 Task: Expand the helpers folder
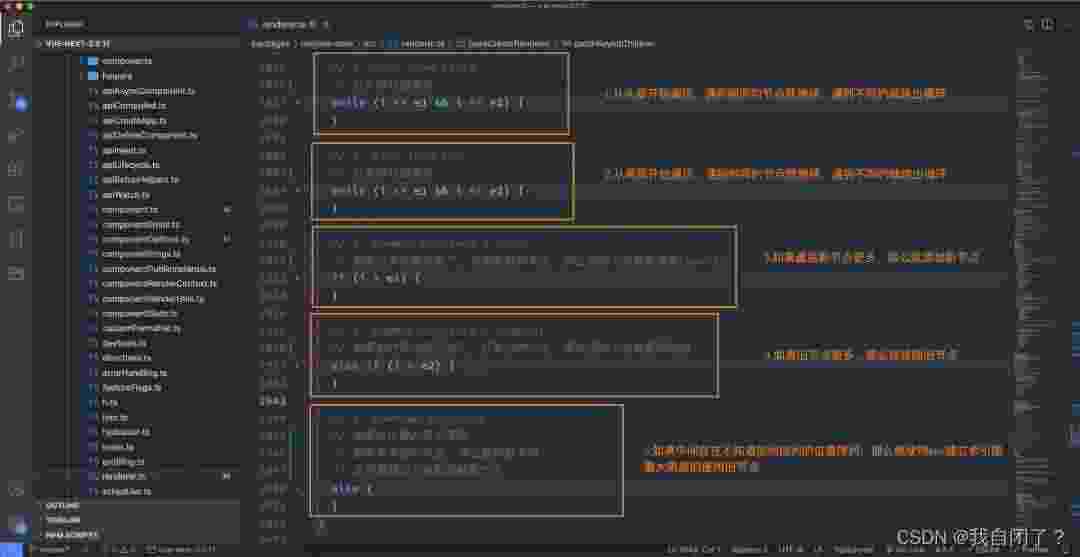coord(110,76)
